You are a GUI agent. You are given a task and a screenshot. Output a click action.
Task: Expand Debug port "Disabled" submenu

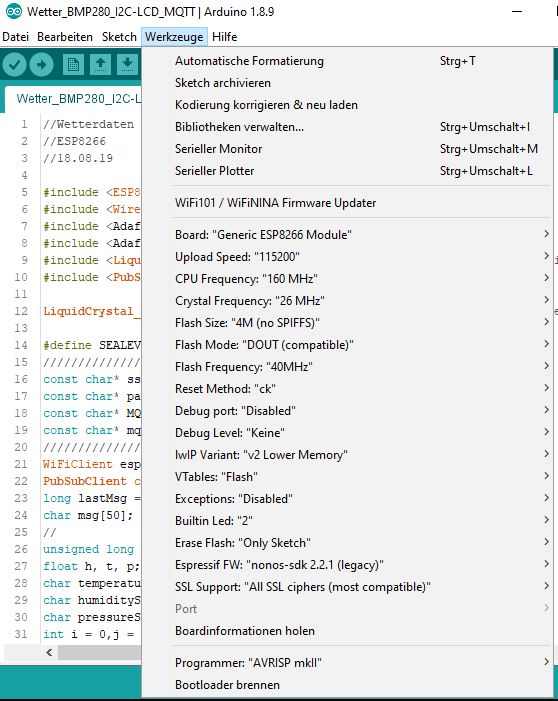348,410
